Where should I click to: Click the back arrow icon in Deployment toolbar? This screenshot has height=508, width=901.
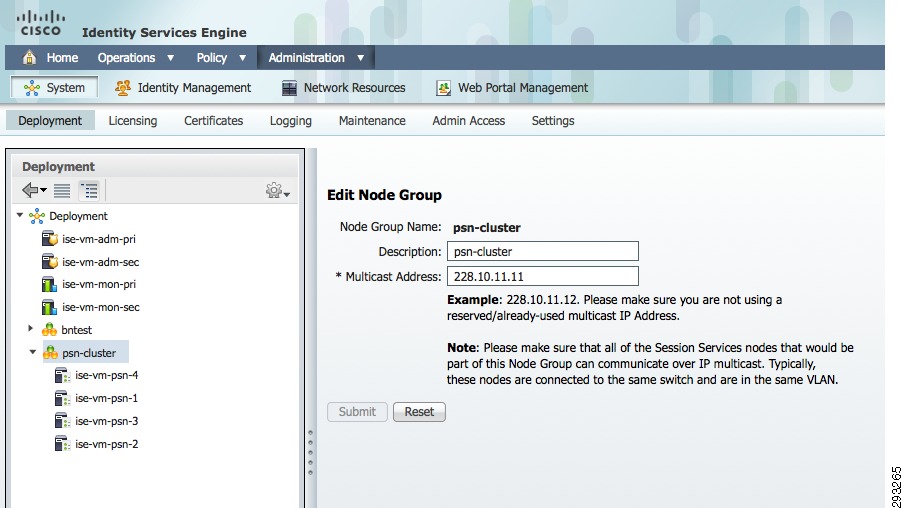30,190
